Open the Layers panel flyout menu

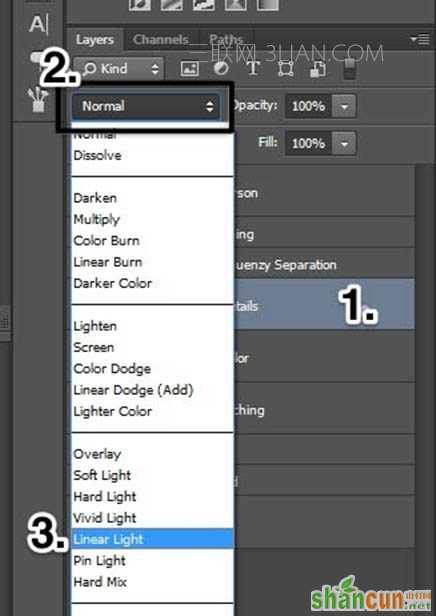[x=420, y=39]
